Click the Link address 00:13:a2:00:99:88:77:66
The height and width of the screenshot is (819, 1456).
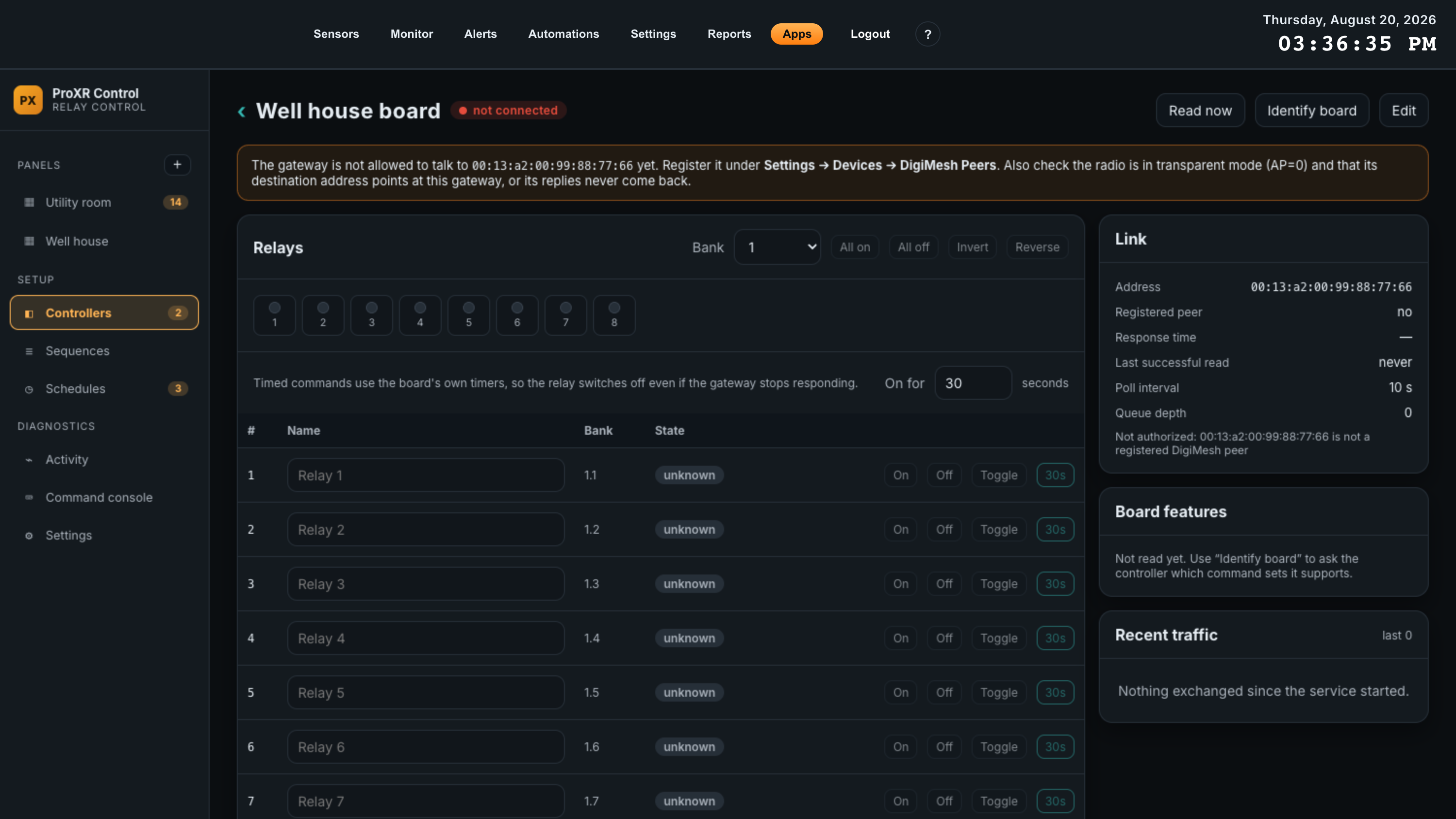[x=1331, y=287]
